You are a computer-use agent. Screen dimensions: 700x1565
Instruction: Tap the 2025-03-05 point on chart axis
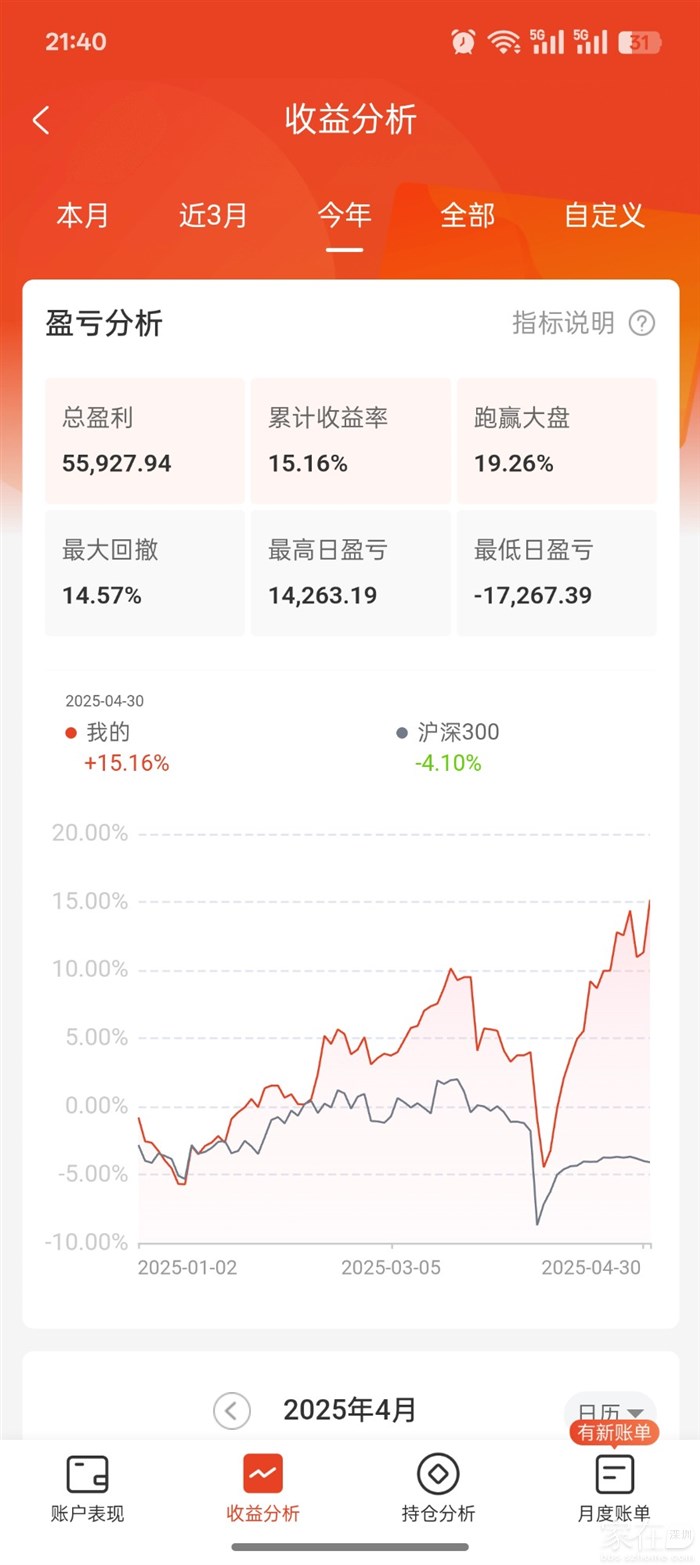[391, 1267]
